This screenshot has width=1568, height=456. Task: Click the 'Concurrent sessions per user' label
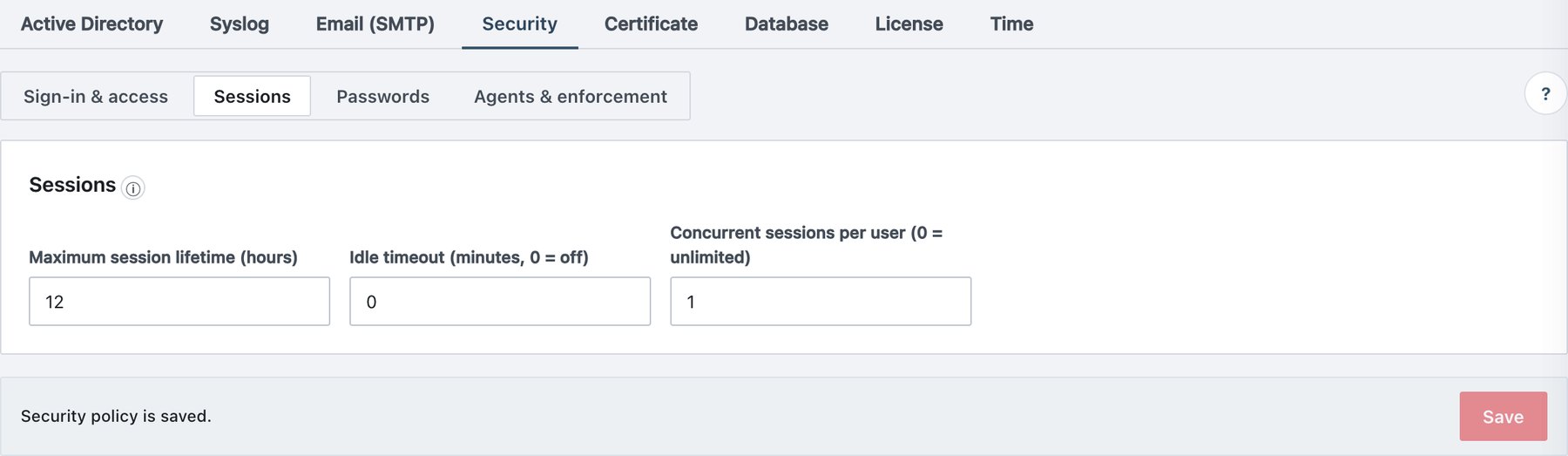click(806, 245)
